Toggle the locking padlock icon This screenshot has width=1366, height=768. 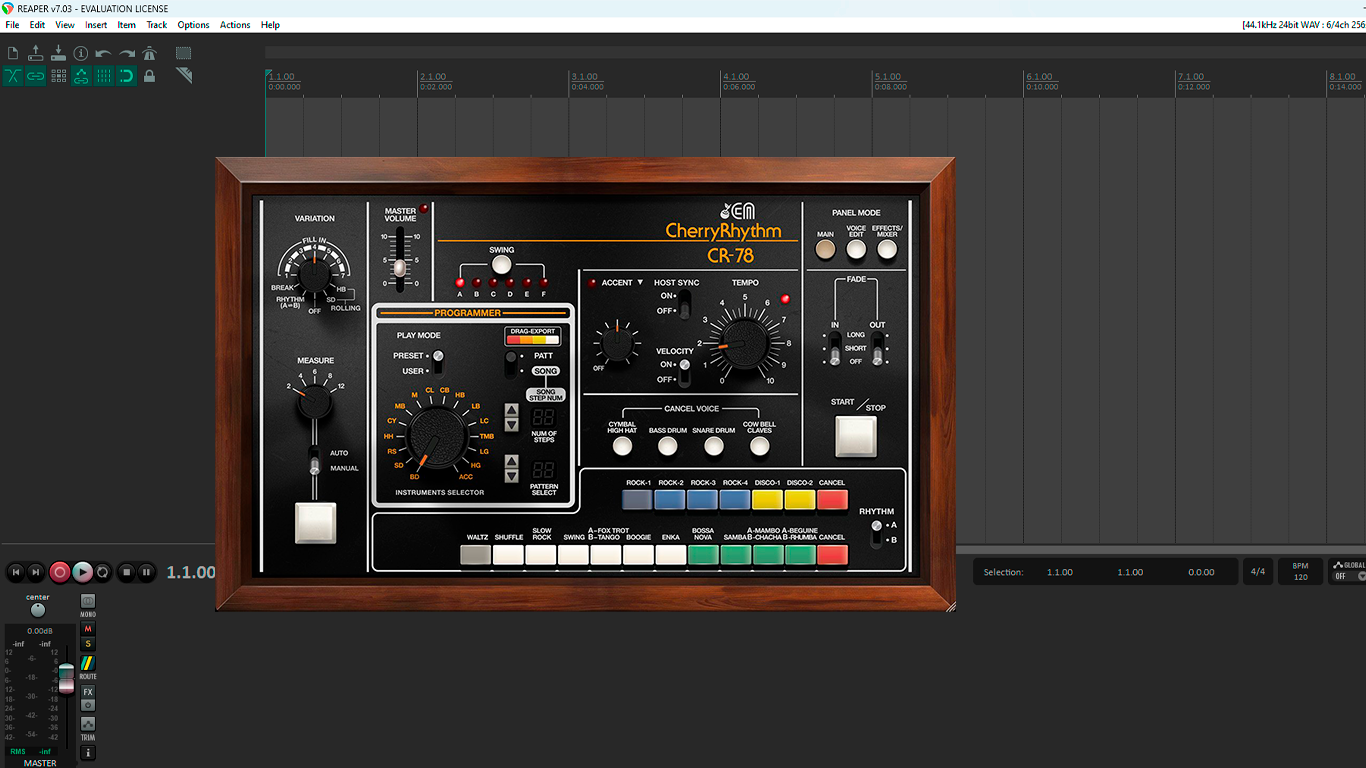(150, 76)
